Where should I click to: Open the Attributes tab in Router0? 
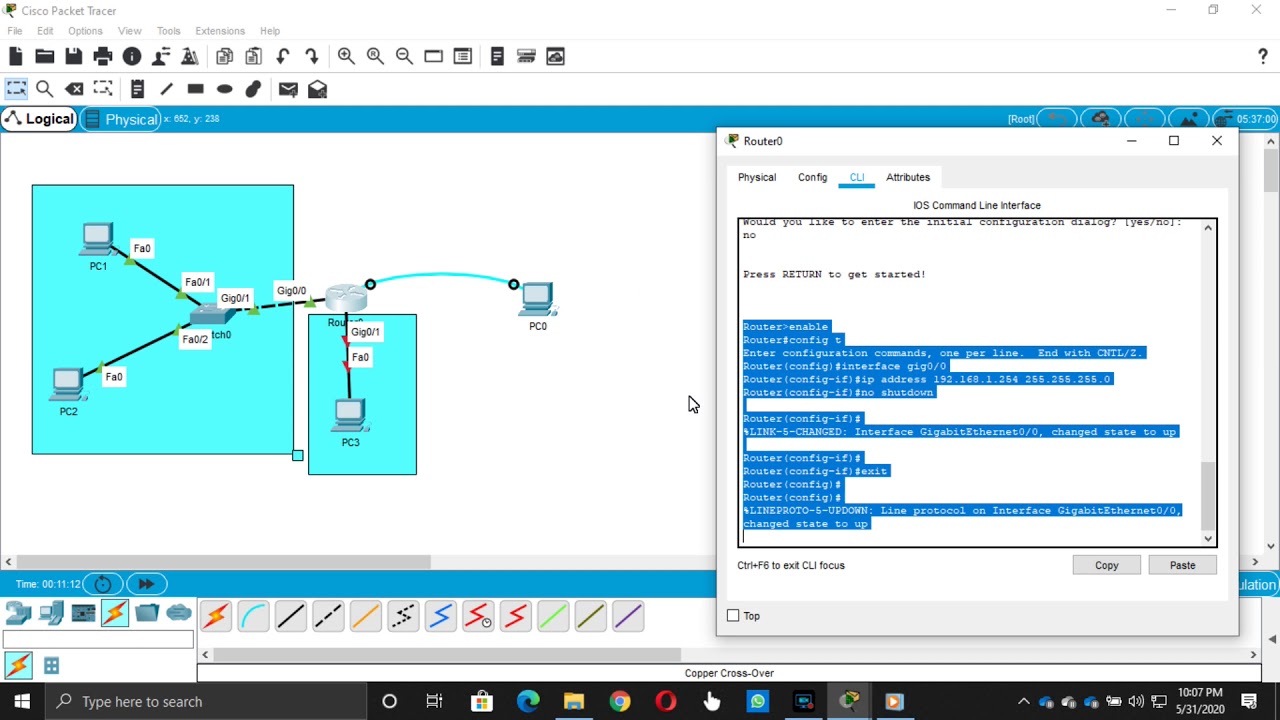point(908,177)
